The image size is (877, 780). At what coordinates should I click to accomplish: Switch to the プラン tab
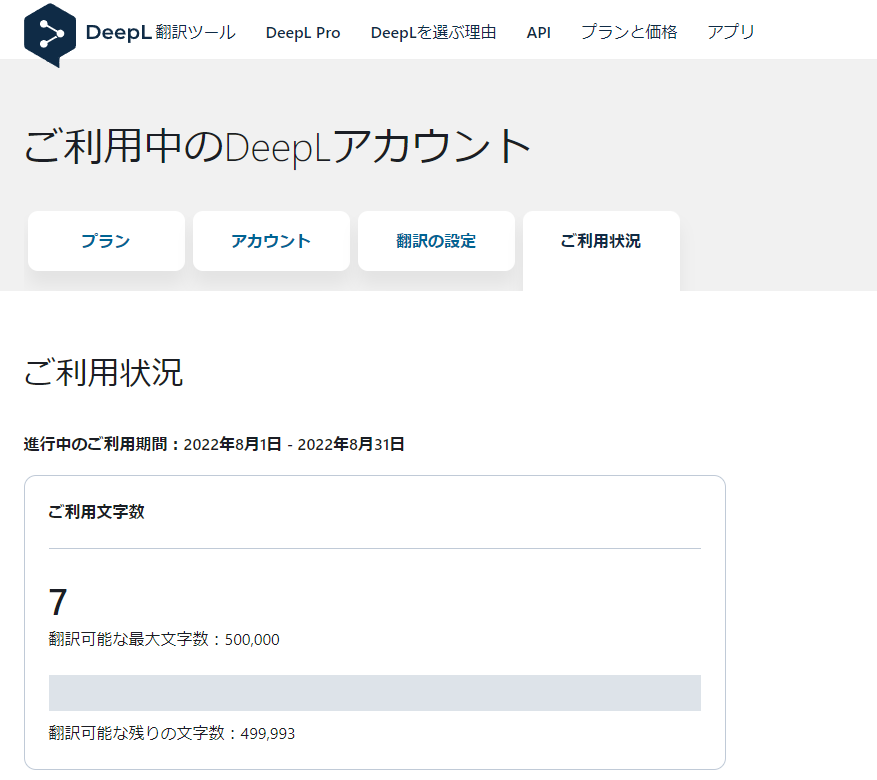click(x=106, y=241)
